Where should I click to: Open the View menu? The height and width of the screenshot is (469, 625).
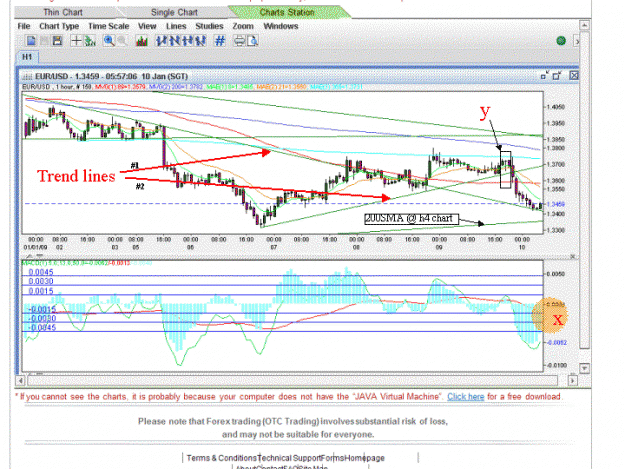click(147, 26)
